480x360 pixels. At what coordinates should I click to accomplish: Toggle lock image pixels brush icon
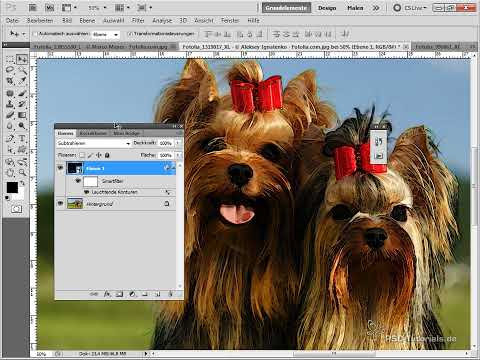(90, 155)
